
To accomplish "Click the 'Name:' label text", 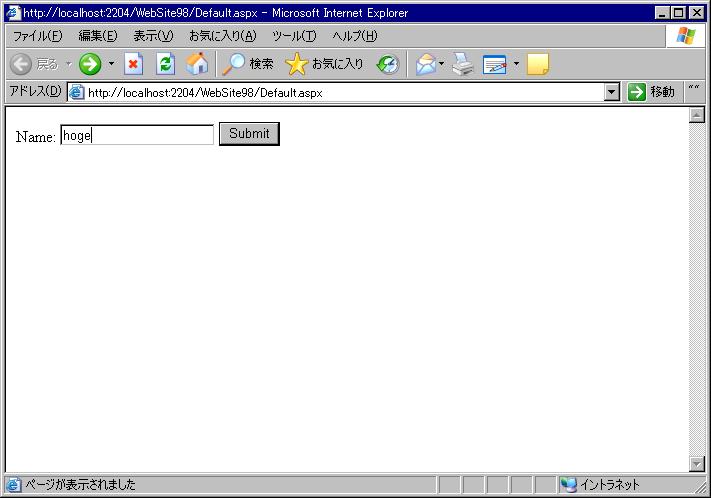I will pos(36,137).
